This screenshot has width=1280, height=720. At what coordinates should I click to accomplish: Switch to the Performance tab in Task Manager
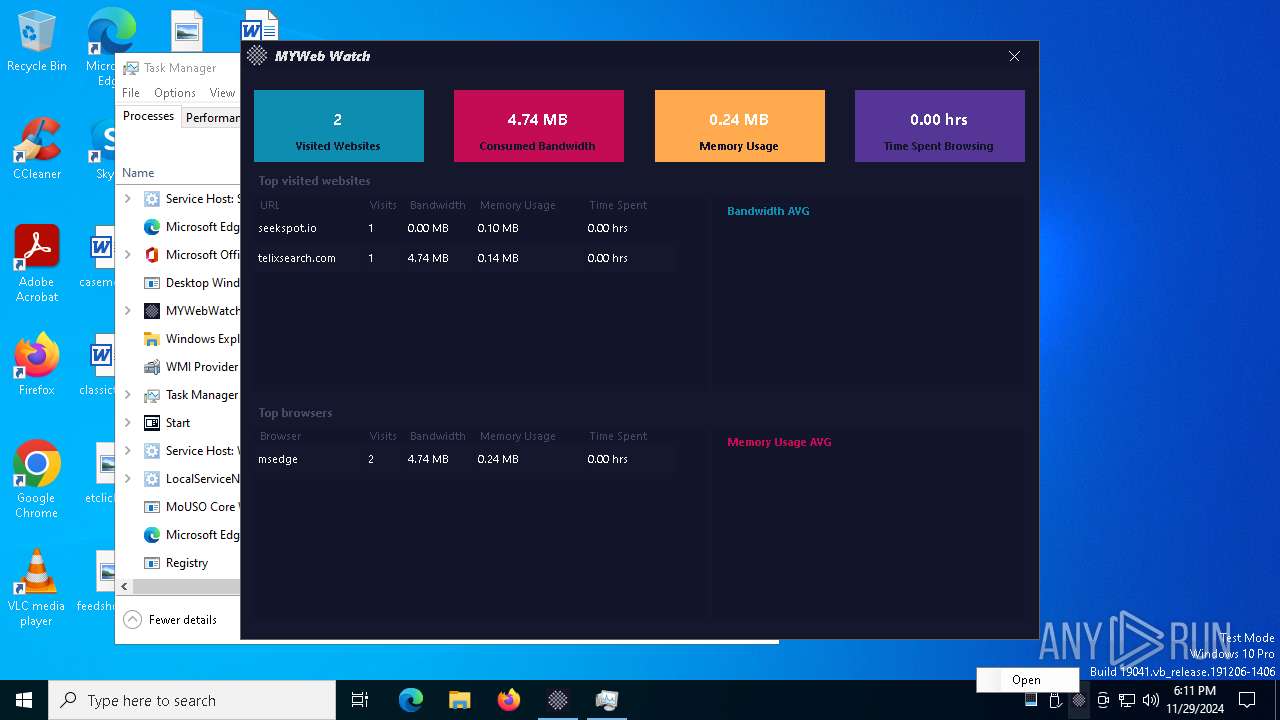212,117
